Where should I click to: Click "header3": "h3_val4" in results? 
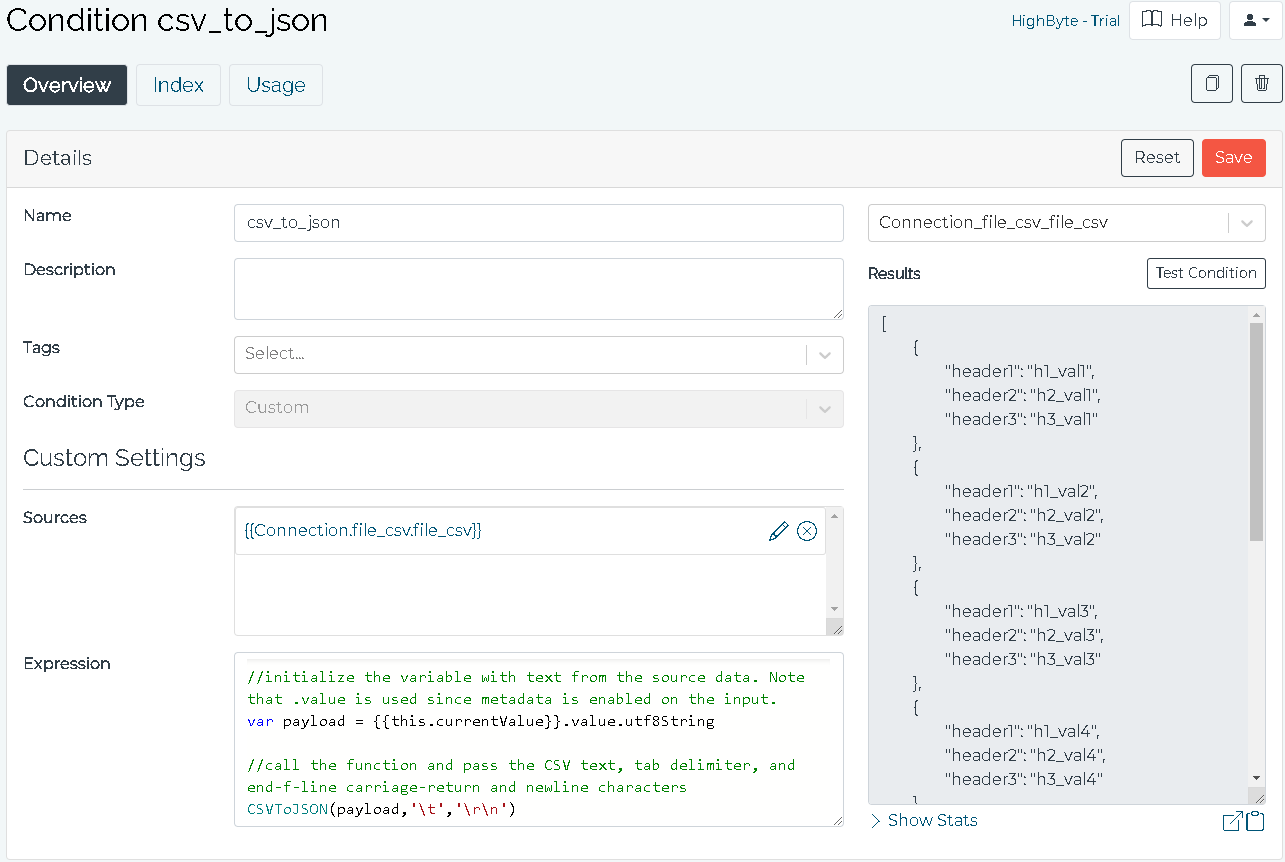(x=1023, y=779)
